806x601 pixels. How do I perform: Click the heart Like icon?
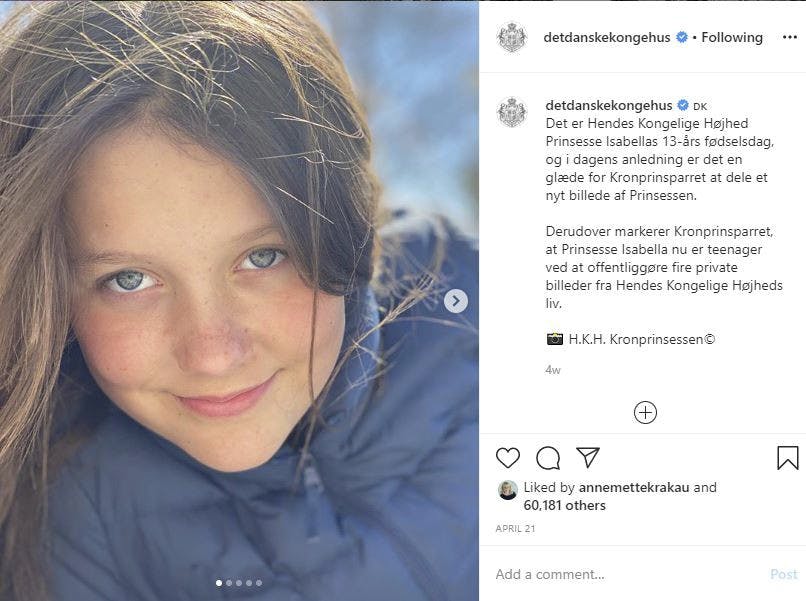[x=508, y=458]
